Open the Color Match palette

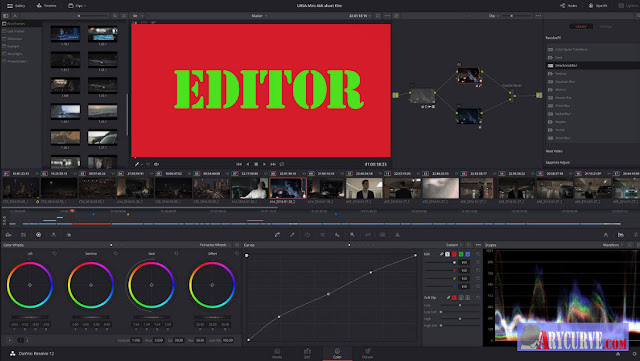click(23, 235)
